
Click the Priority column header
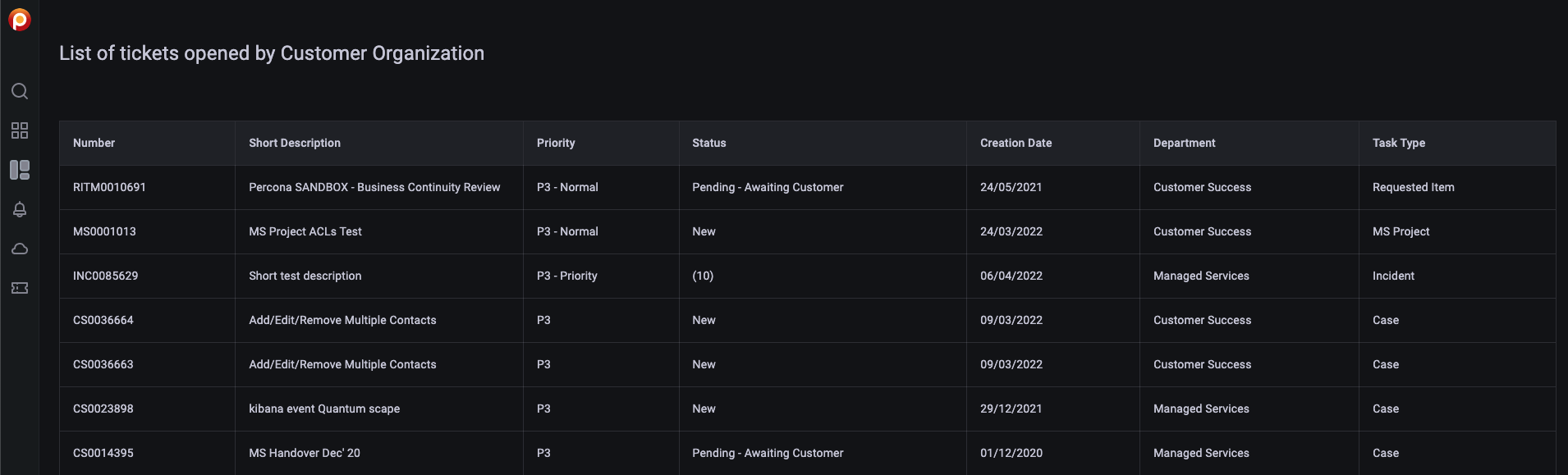556,143
